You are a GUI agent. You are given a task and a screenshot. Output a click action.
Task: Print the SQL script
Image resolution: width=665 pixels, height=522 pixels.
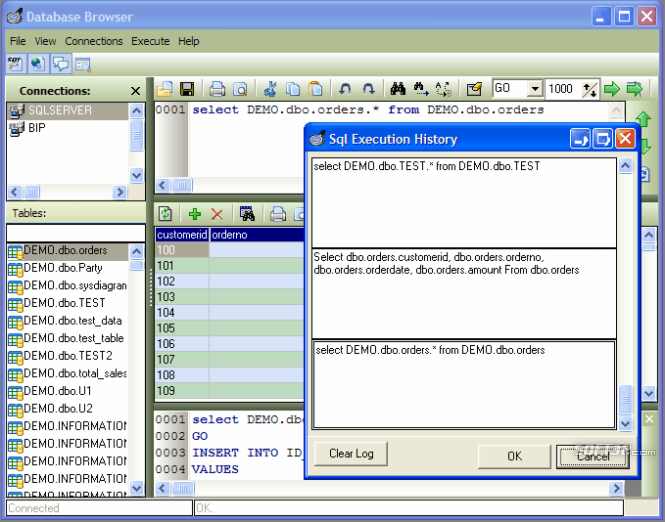[217, 89]
